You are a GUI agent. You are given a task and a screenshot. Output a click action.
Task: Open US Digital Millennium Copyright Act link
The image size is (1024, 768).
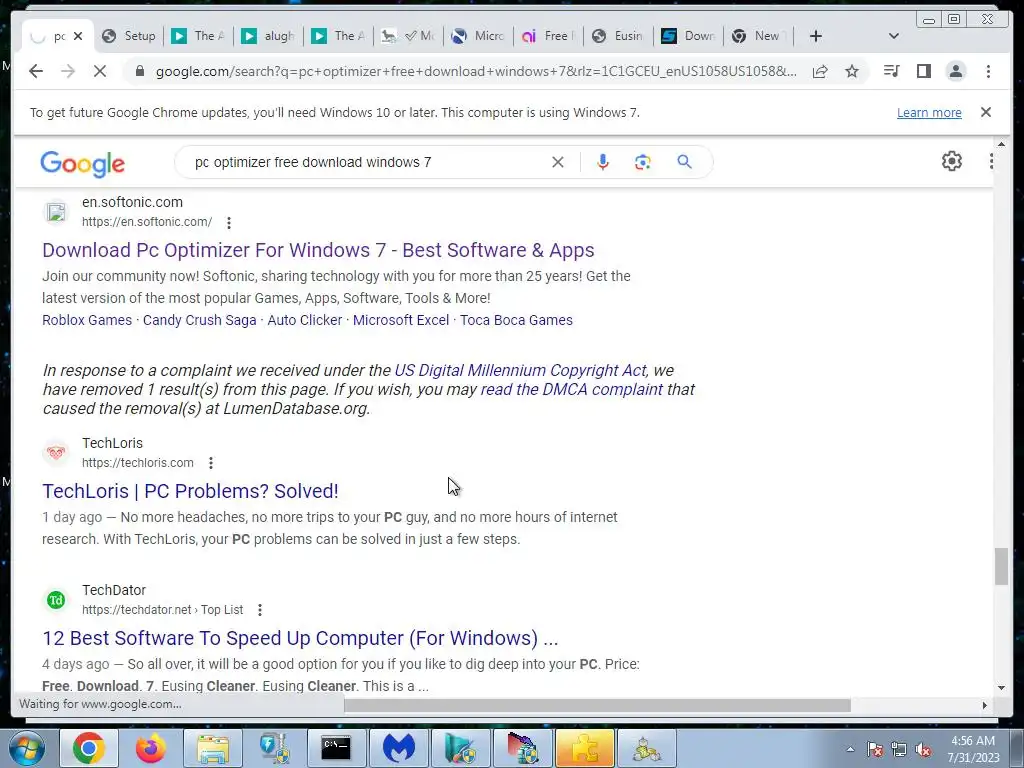(x=520, y=370)
